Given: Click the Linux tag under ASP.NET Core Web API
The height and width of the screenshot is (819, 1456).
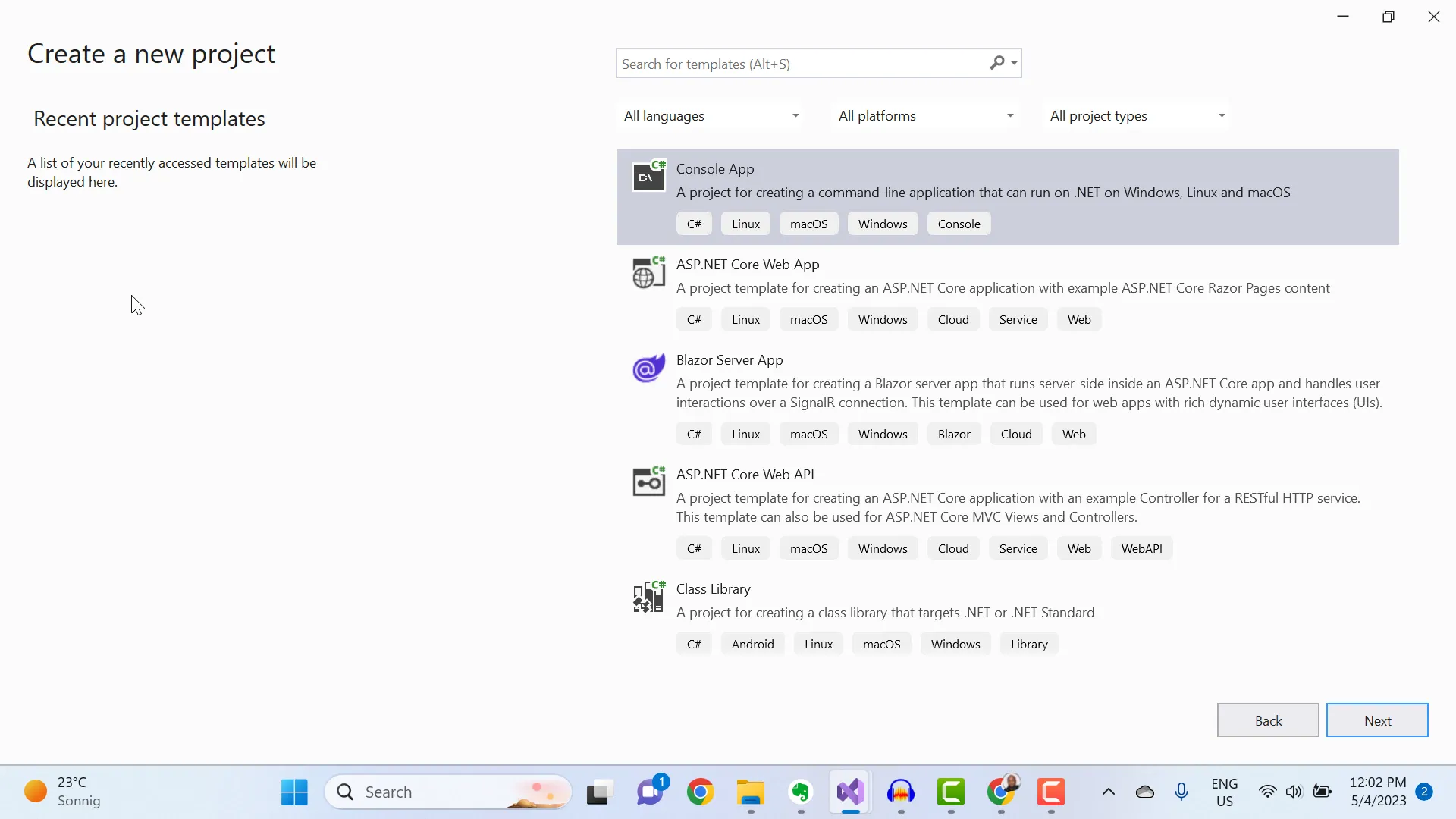Looking at the screenshot, I should [745, 548].
